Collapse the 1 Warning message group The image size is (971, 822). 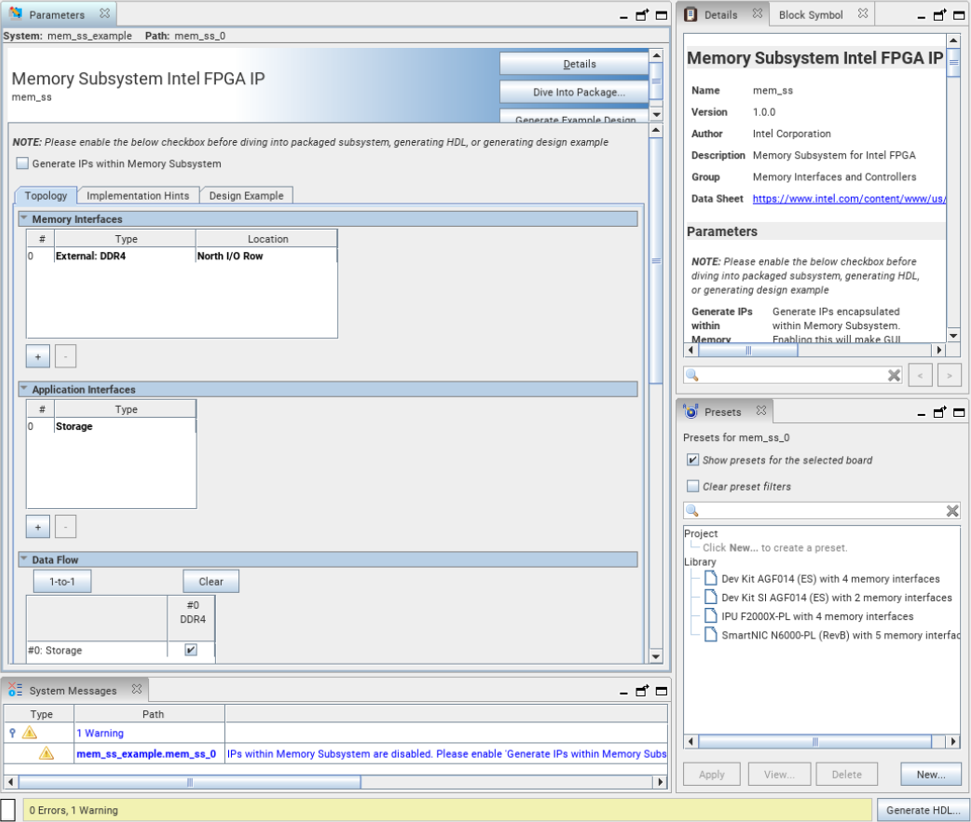click(12, 733)
